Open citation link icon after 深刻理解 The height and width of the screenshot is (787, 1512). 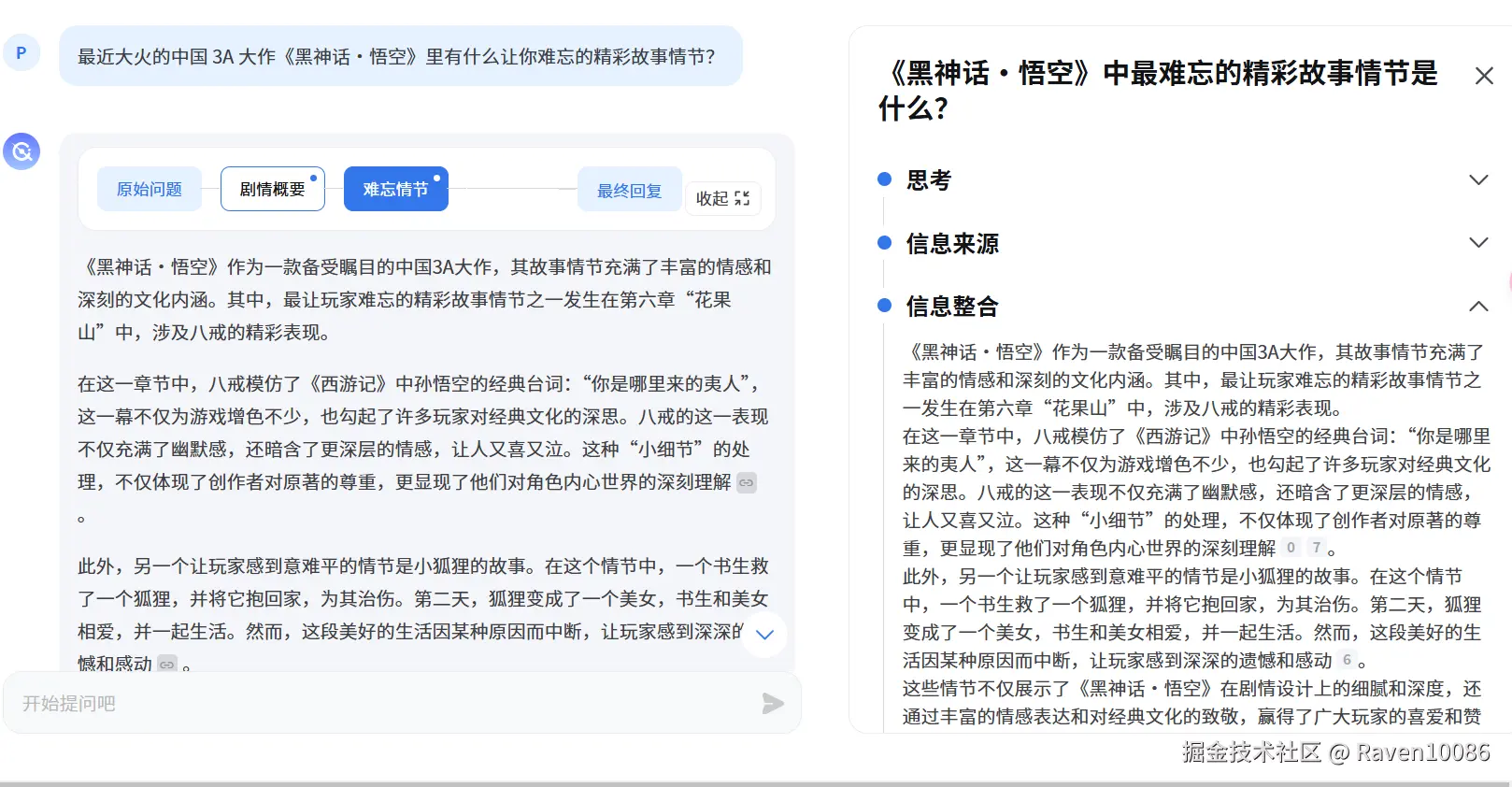pos(747,483)
